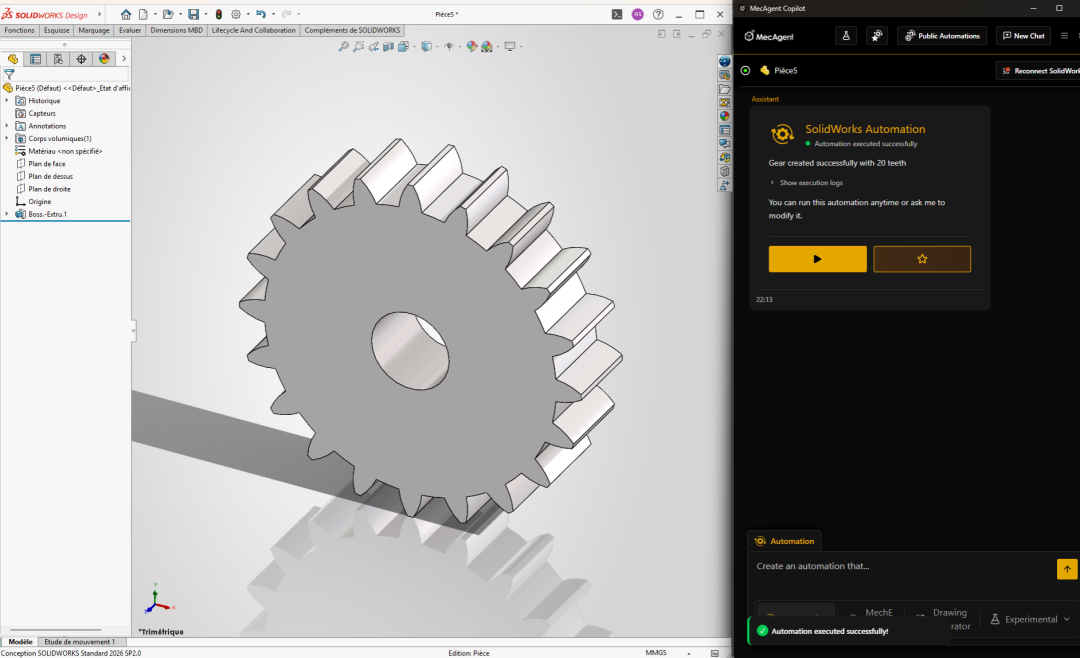Click the Rebuild traffic light icon

(219, 14)
